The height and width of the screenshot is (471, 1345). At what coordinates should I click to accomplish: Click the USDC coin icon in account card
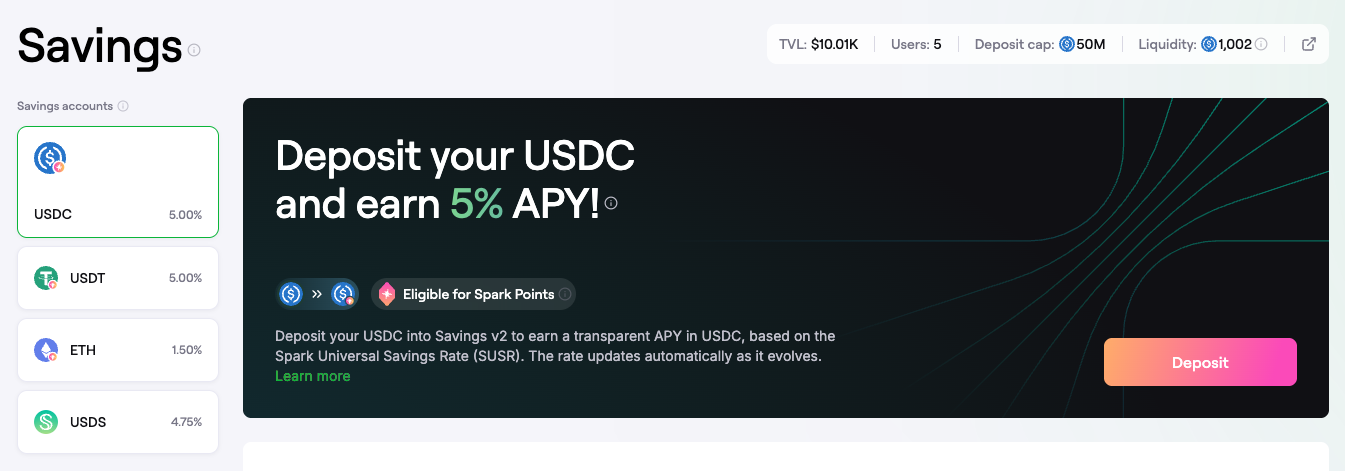pyautogui.click(x=49, y=158)
